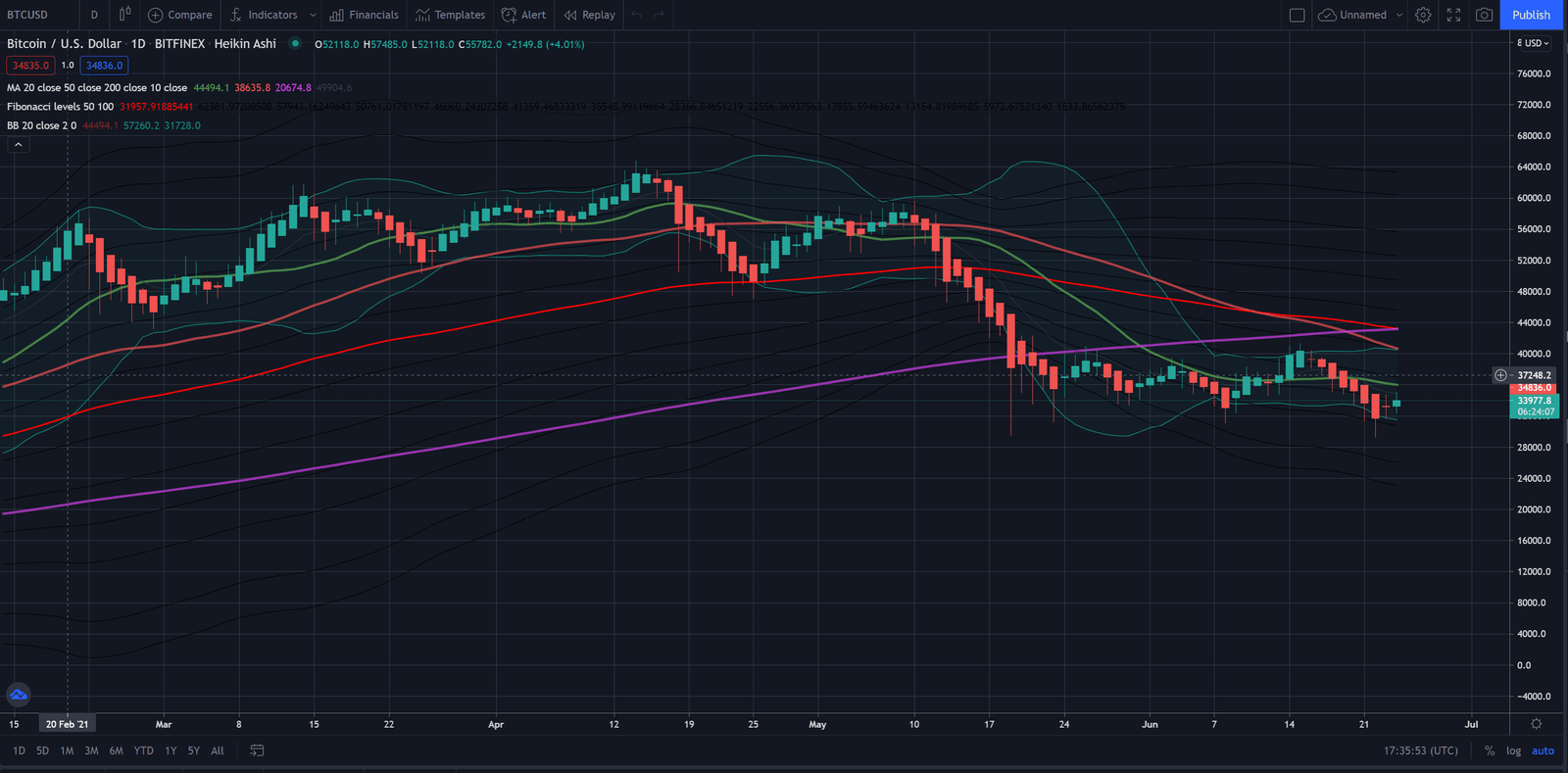Create a price Alert
The image size is (1568, 773).
[x=524, y=15]
